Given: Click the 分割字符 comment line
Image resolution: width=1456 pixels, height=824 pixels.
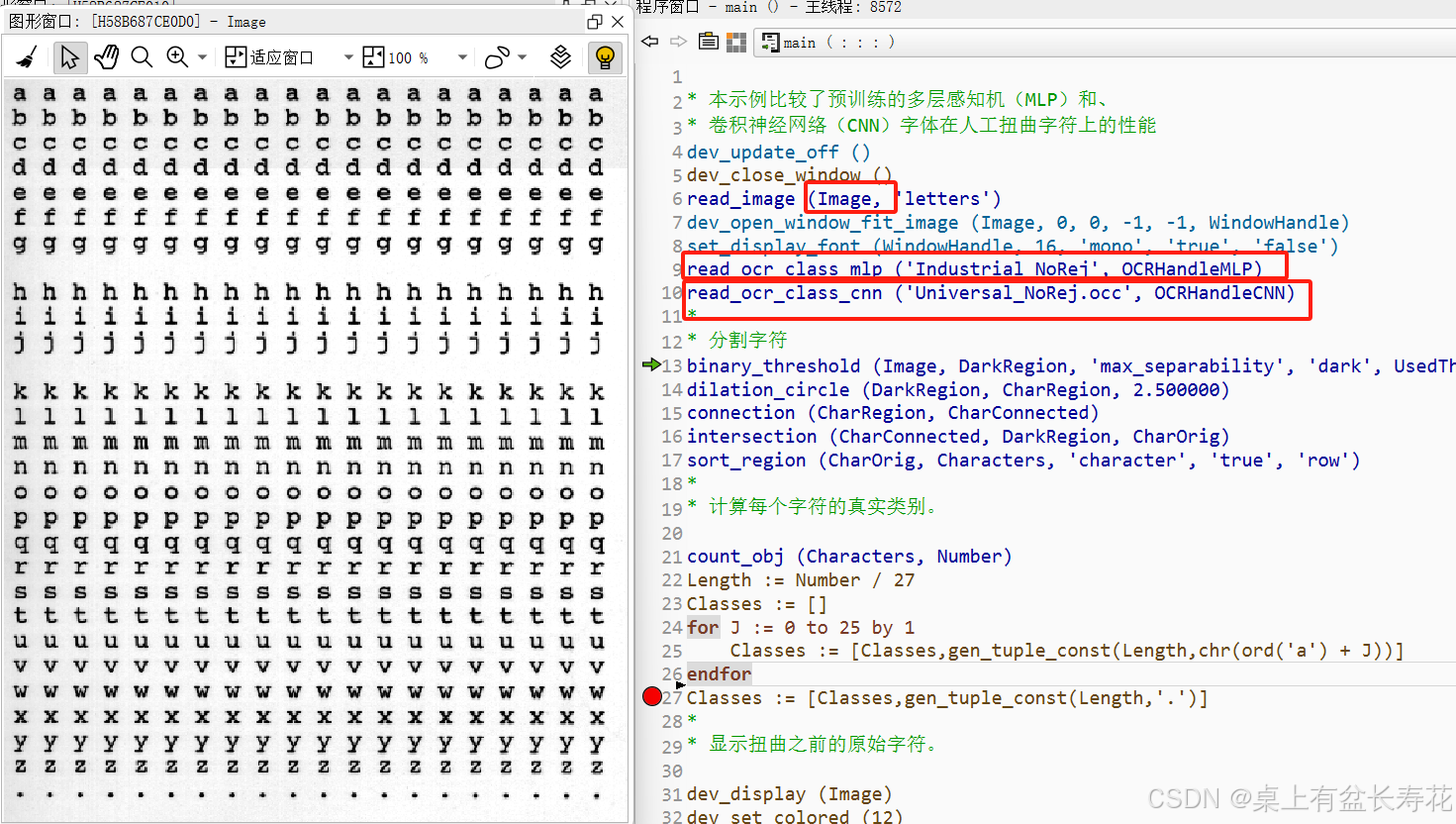Looking at the screenshot, I should click(x=737, y=340).
